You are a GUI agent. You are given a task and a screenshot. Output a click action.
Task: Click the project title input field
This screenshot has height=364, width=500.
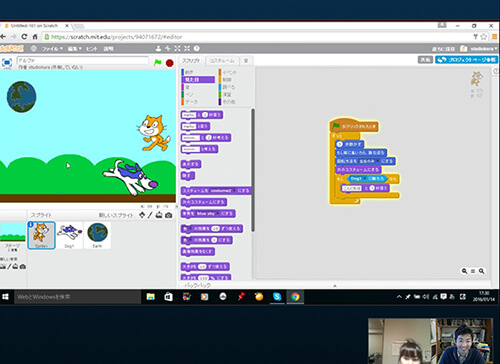[82, 60]
